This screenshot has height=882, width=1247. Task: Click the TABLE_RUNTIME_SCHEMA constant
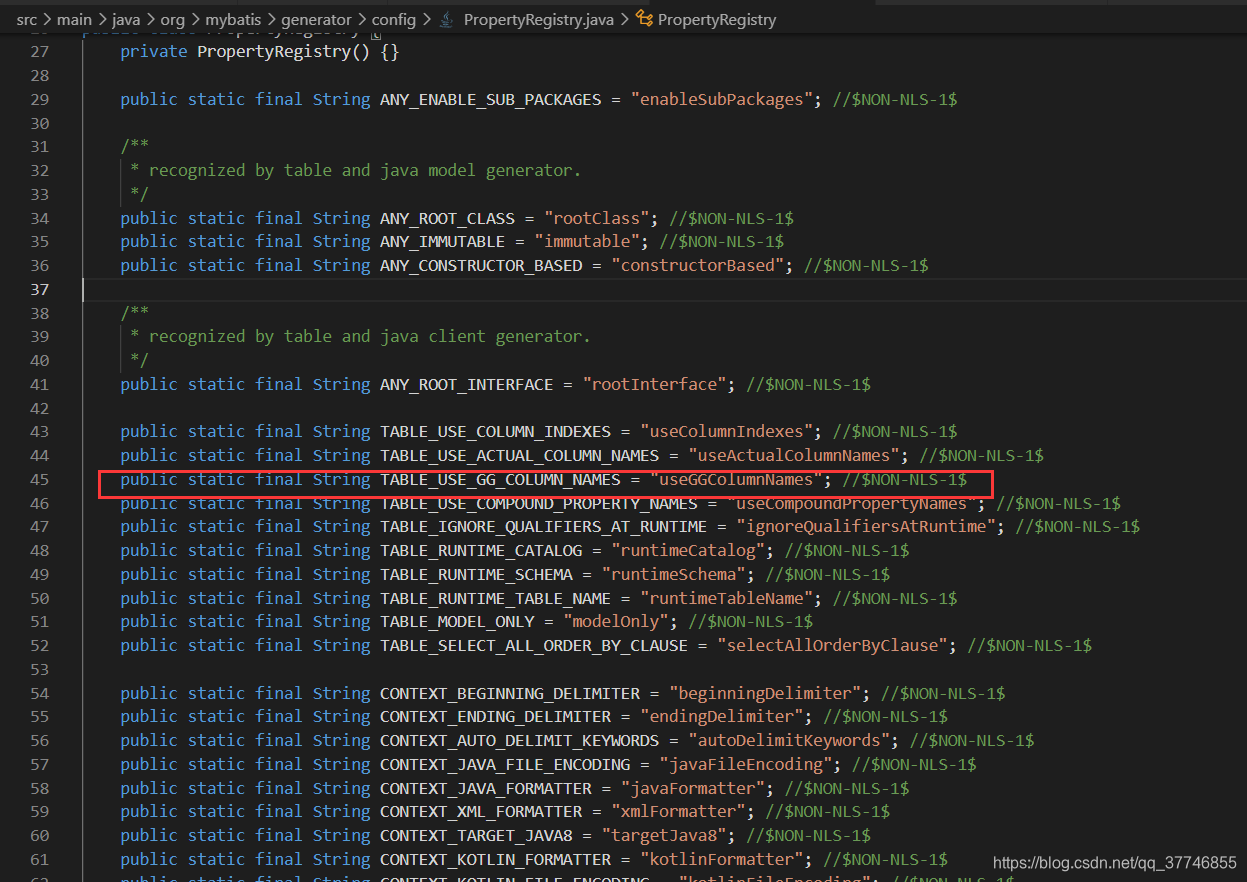[476, 574]
